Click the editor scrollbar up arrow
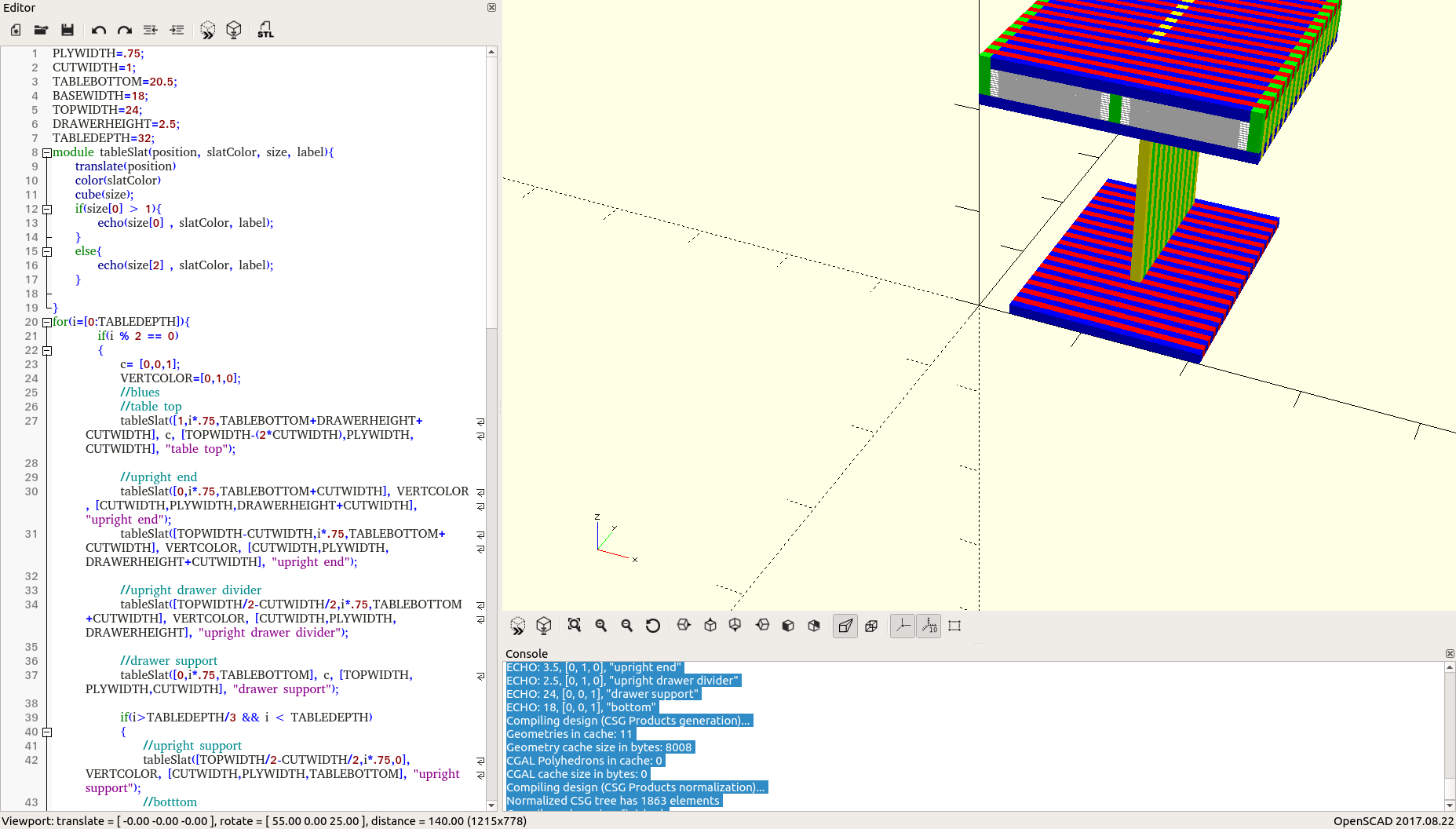Image resolution: width=1456 pixels, height=829 pixels. point(491,52)
